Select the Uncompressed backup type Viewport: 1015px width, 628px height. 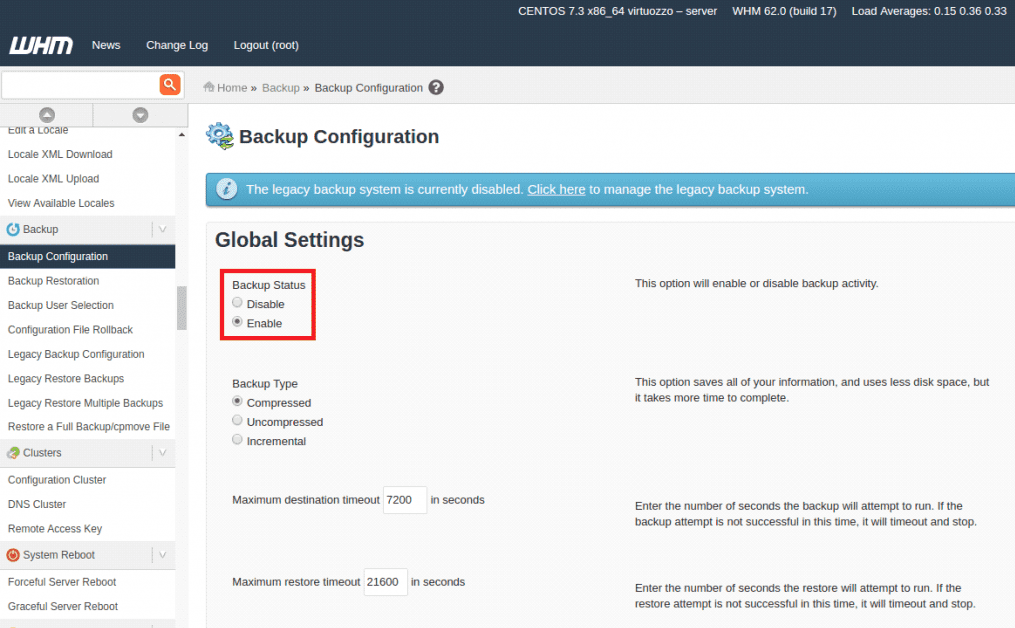click(x=237, y=421)
